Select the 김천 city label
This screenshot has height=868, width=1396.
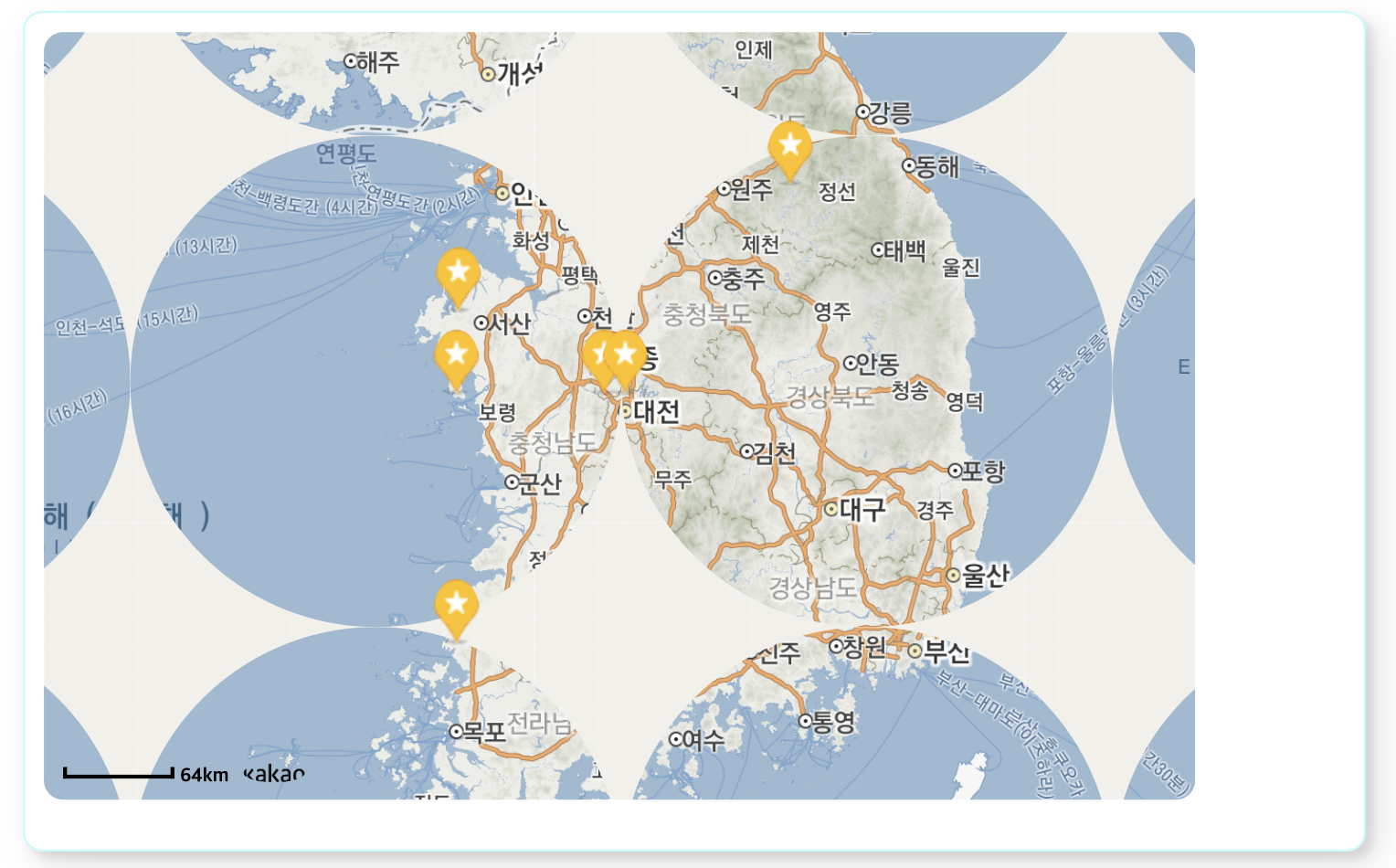point(775,452)
